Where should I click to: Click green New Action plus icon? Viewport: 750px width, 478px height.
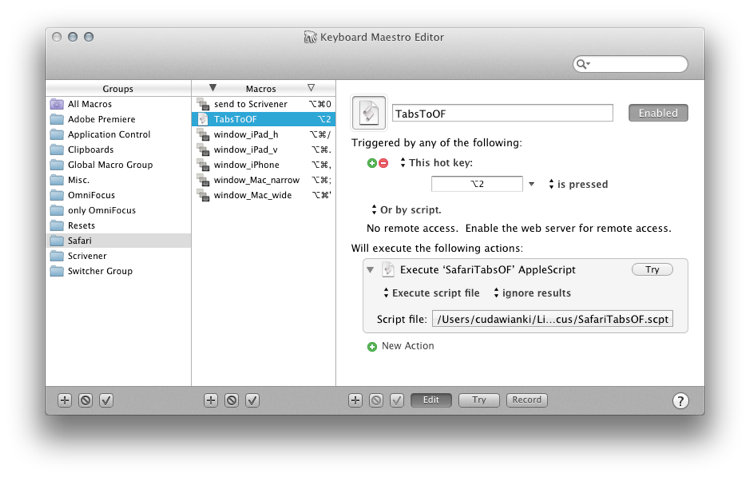point(372,347)
